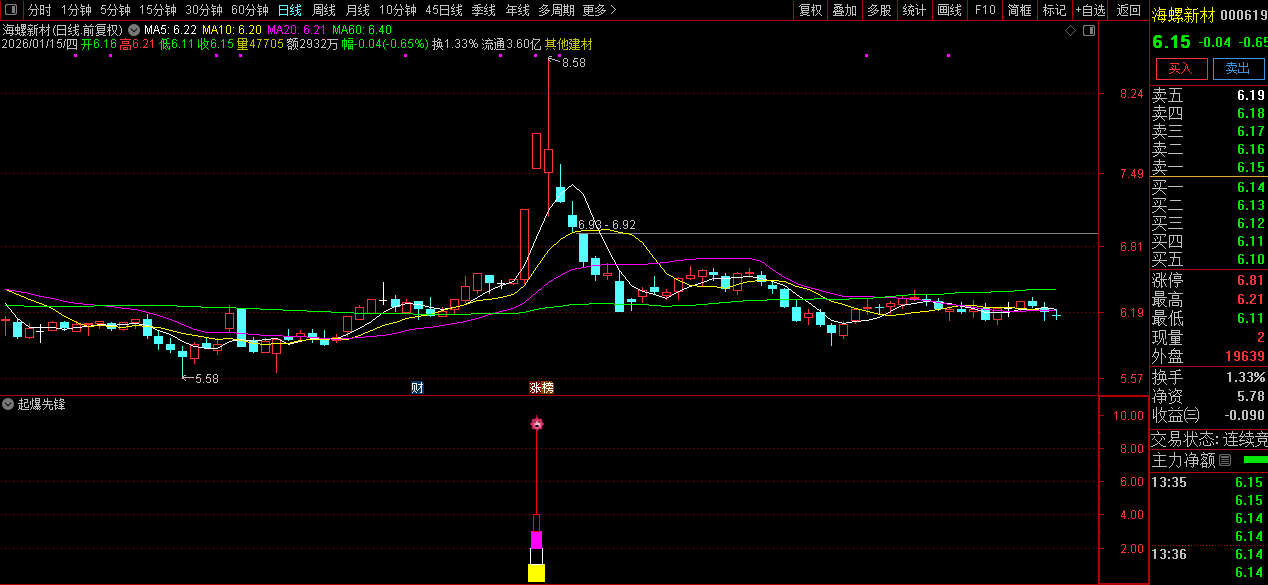1268x585 pixels.
Task: Select the 月线 monthly chart tab
Action: tap(357, 10)
